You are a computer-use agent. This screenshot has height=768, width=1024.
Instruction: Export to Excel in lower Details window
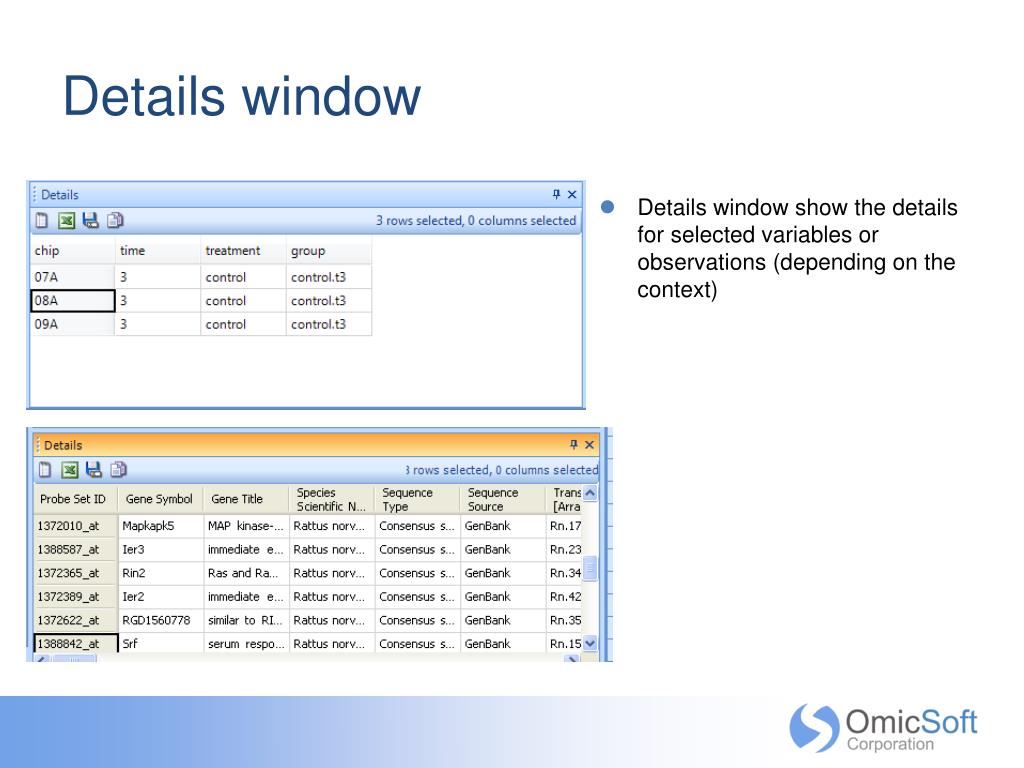tap(70, 470)
